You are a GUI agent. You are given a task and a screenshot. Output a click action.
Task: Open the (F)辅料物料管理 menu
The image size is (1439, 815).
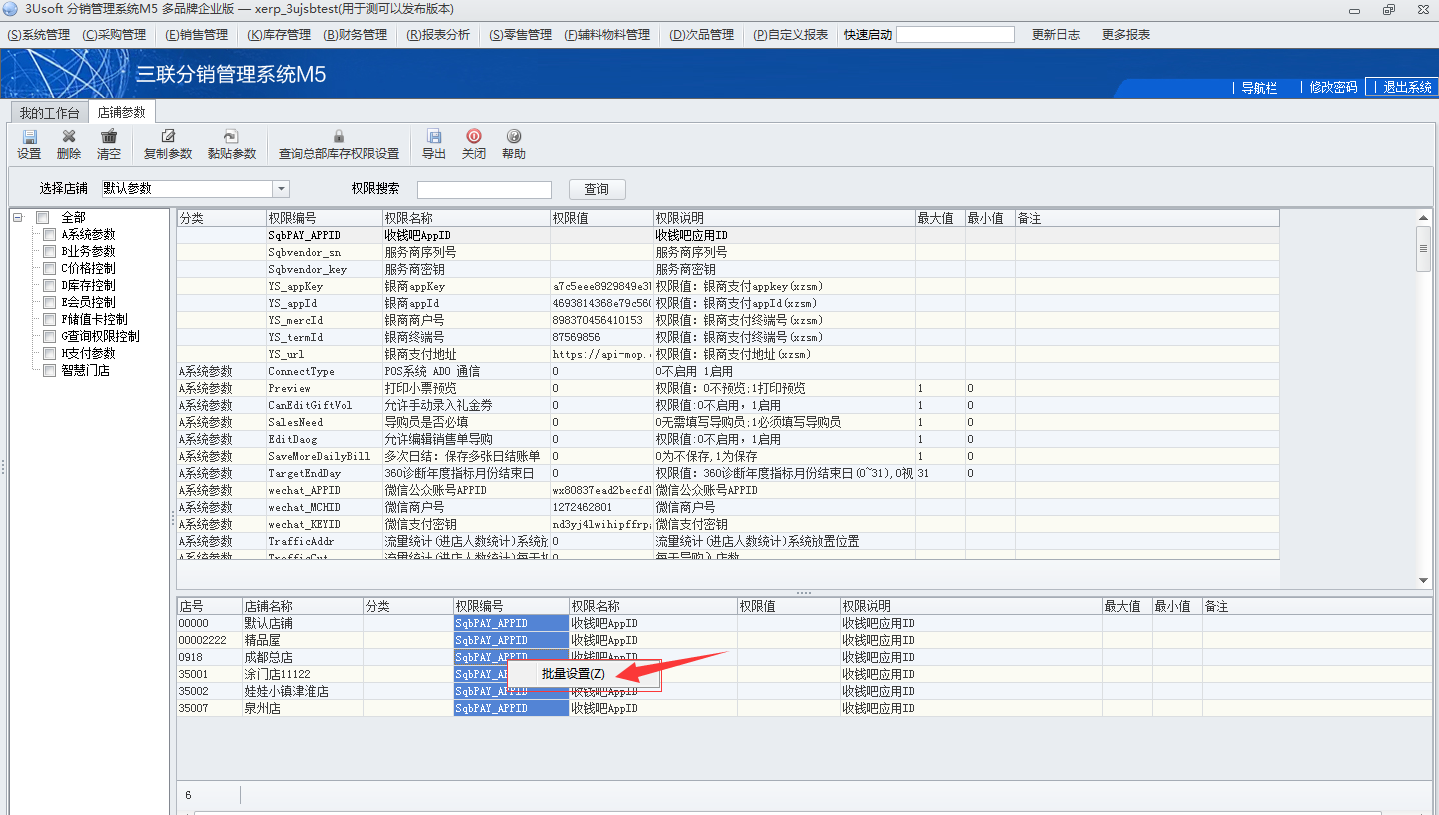[607, 34]
